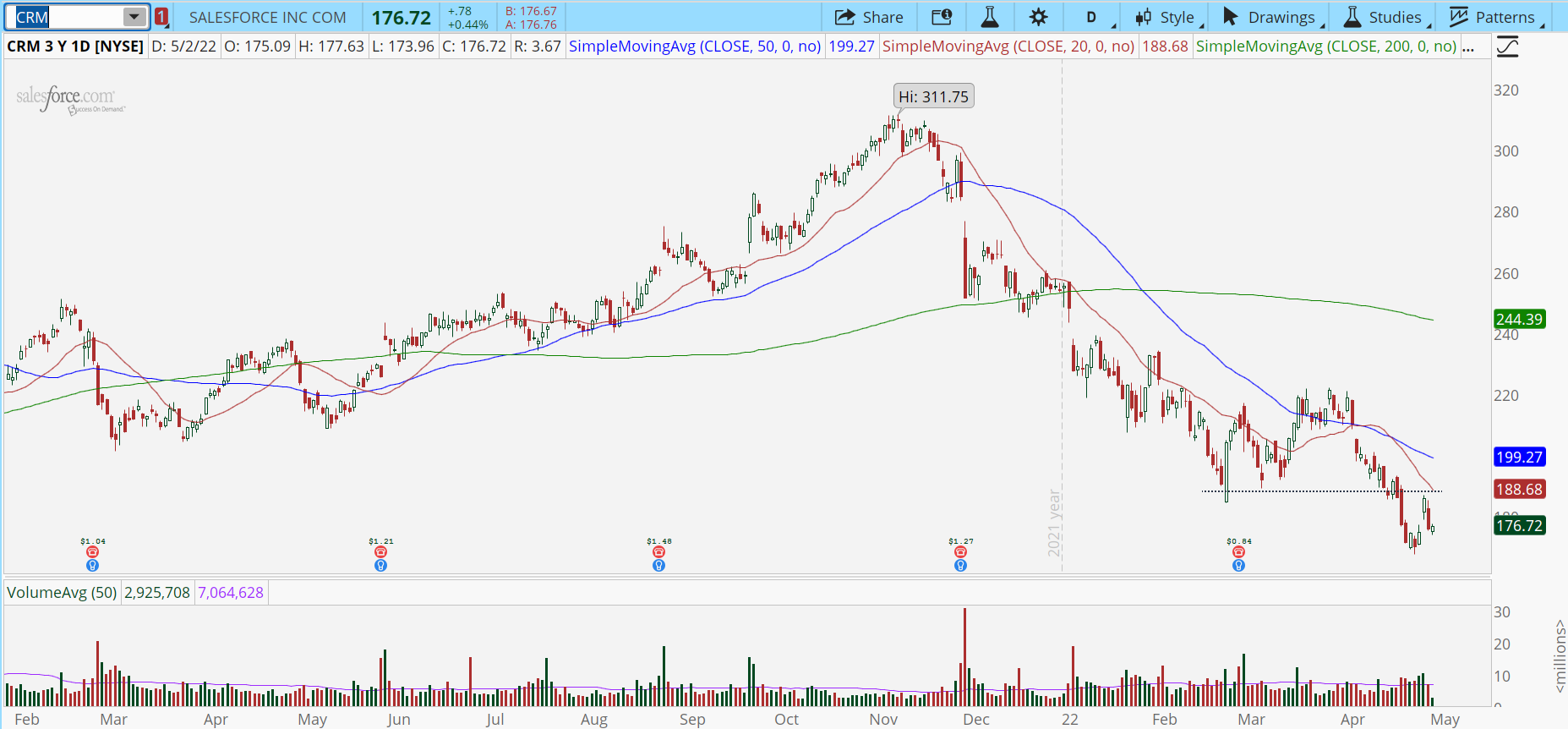Click the VolumeAvg (50) study label
1568x729 pixels.
coord(62,592)
